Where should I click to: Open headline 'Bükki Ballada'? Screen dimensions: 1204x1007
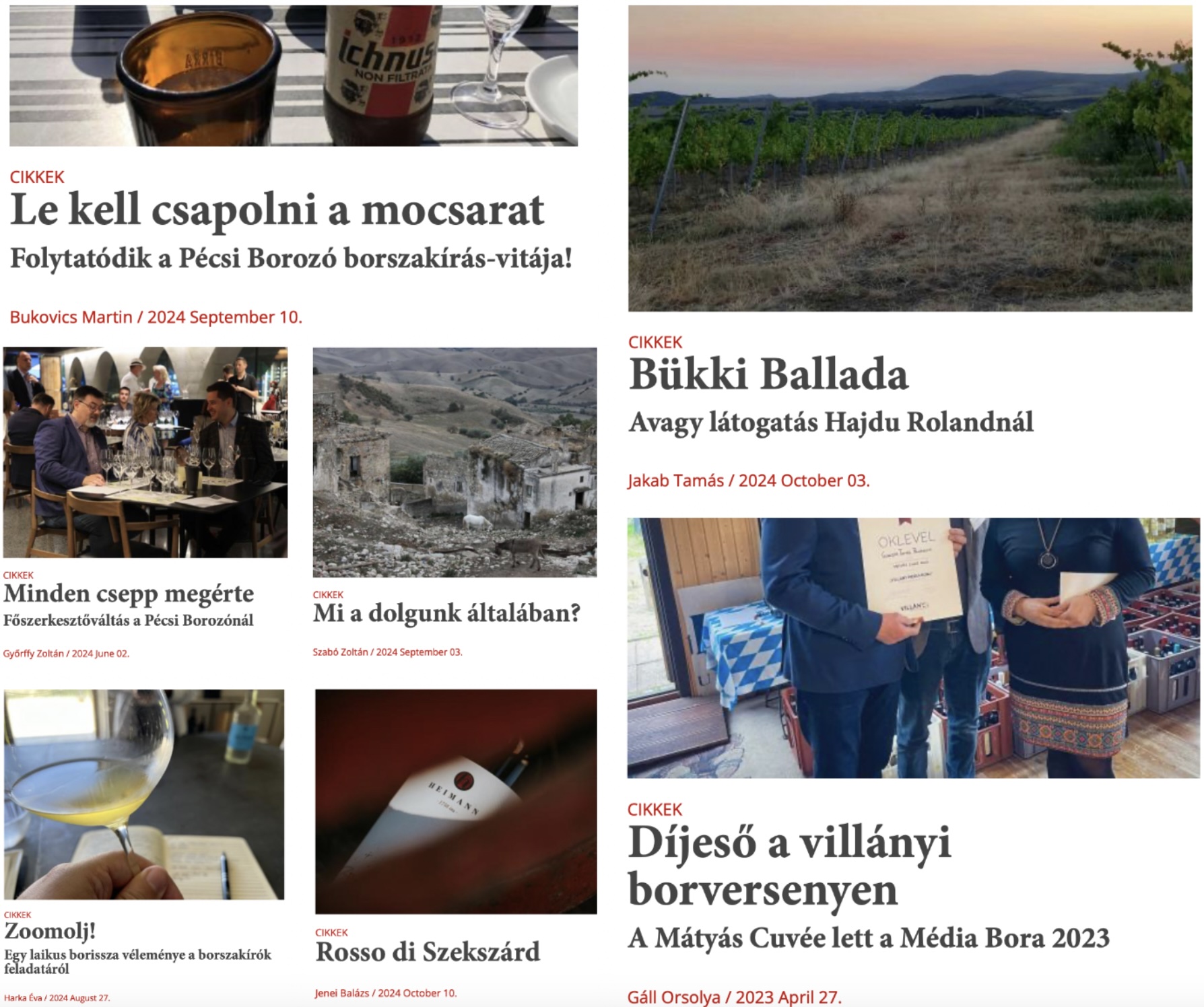[768, 374]
